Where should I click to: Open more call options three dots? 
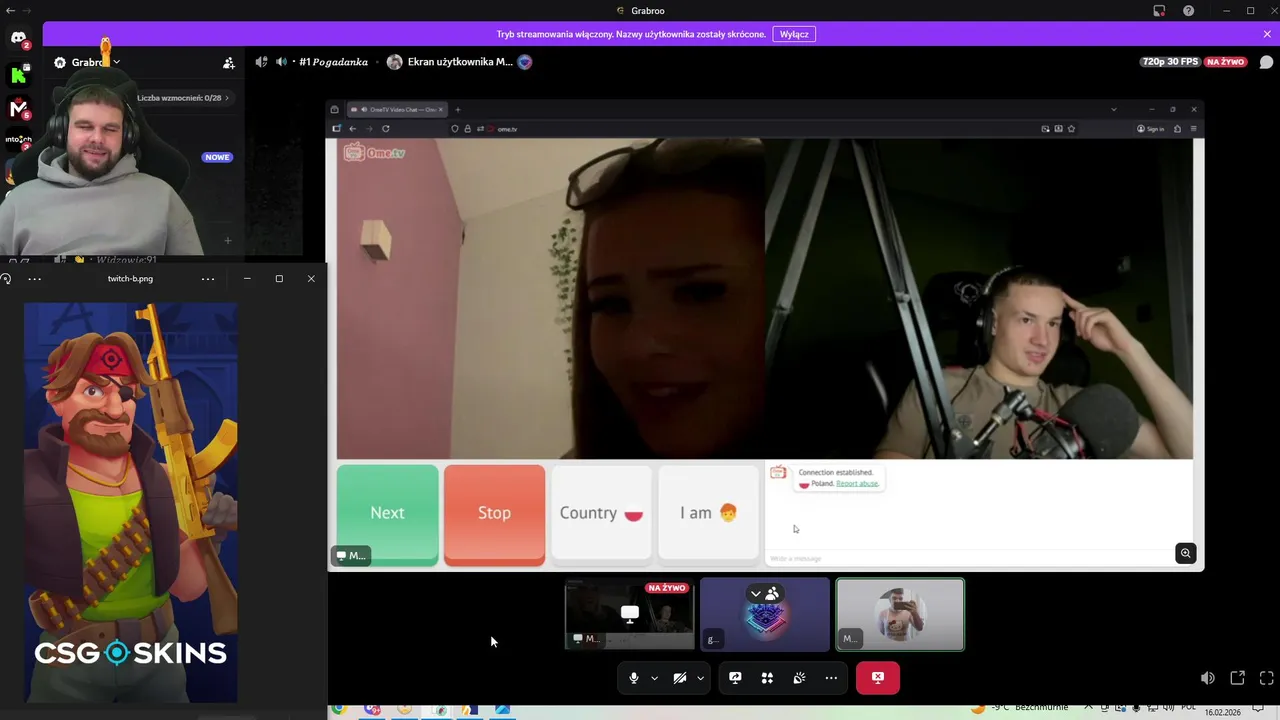click(831, 678)
